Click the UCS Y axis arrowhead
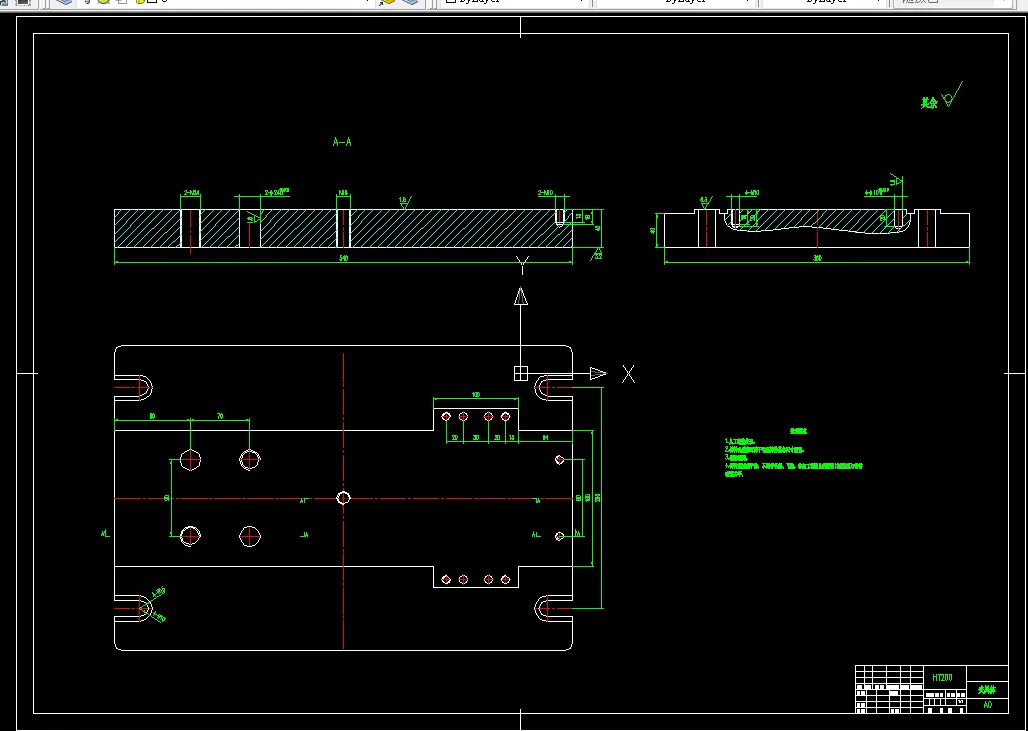Viewport: 1028px width, 731px height. [x=521, y=296]
